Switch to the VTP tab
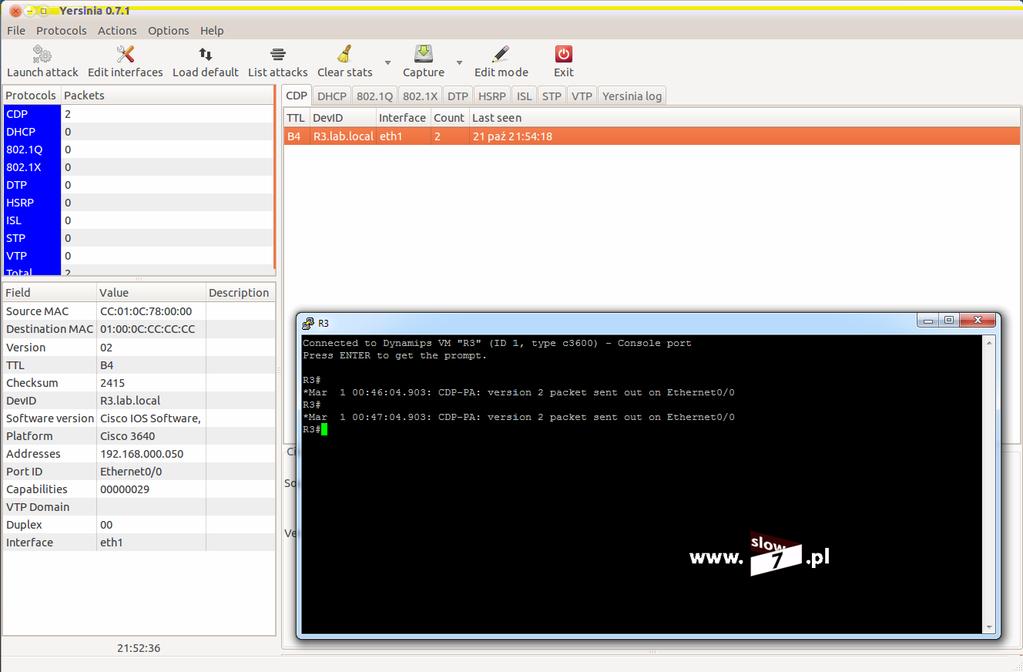Screen dimensions: 1023x672 (581, 96)
